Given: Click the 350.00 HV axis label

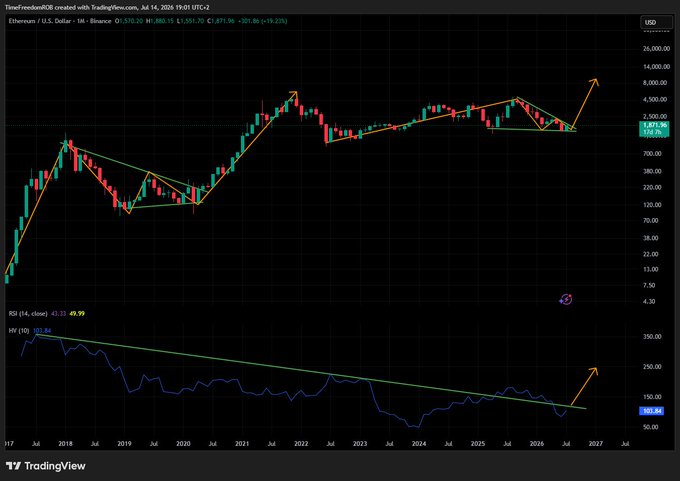Looking at the screenshot, I should tap(652, 337).
